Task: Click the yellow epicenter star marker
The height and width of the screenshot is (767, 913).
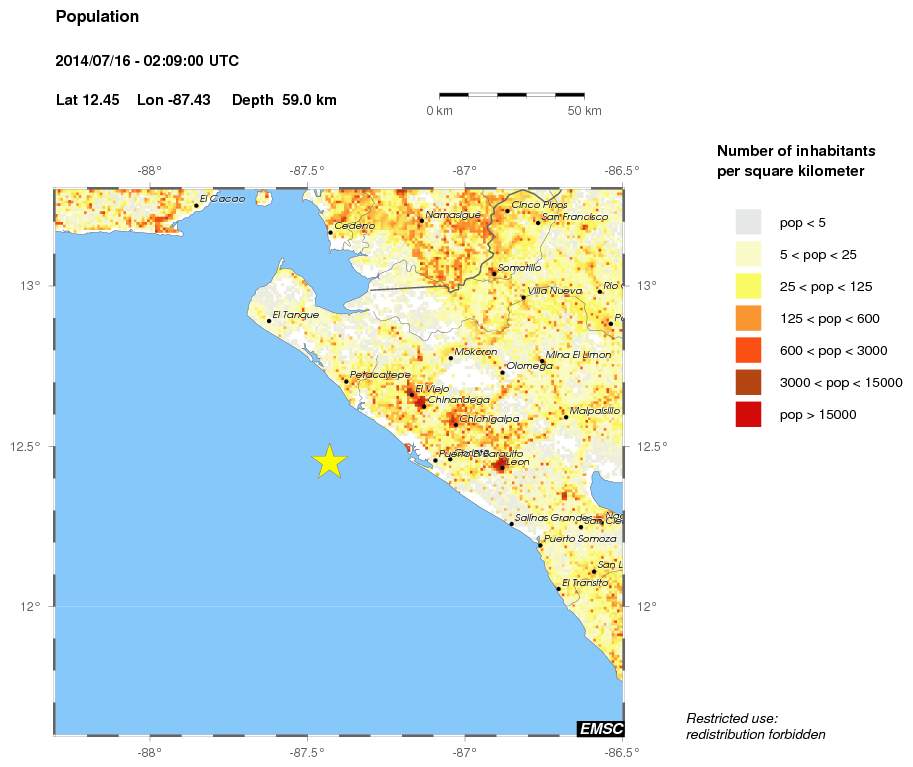Action: 329,461
